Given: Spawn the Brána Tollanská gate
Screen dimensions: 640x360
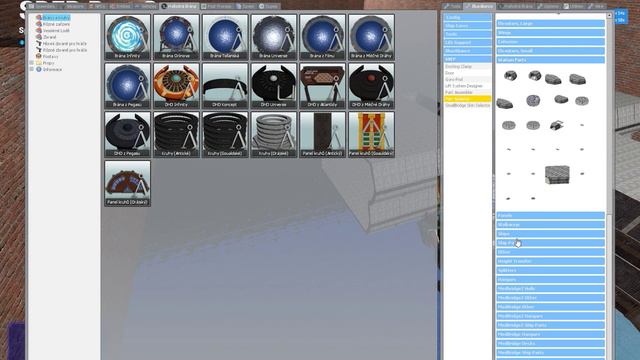Looking at the screenshot, I should pyautogui.click(x=225, y=37).
